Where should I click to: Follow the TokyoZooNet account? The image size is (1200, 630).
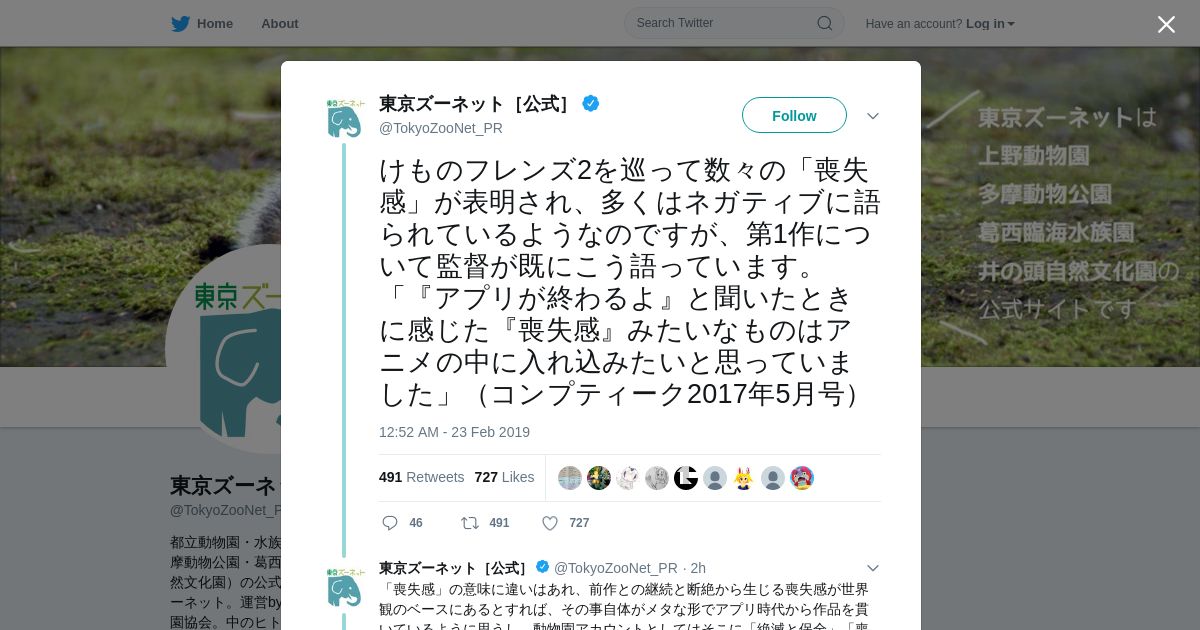point(794,116)
